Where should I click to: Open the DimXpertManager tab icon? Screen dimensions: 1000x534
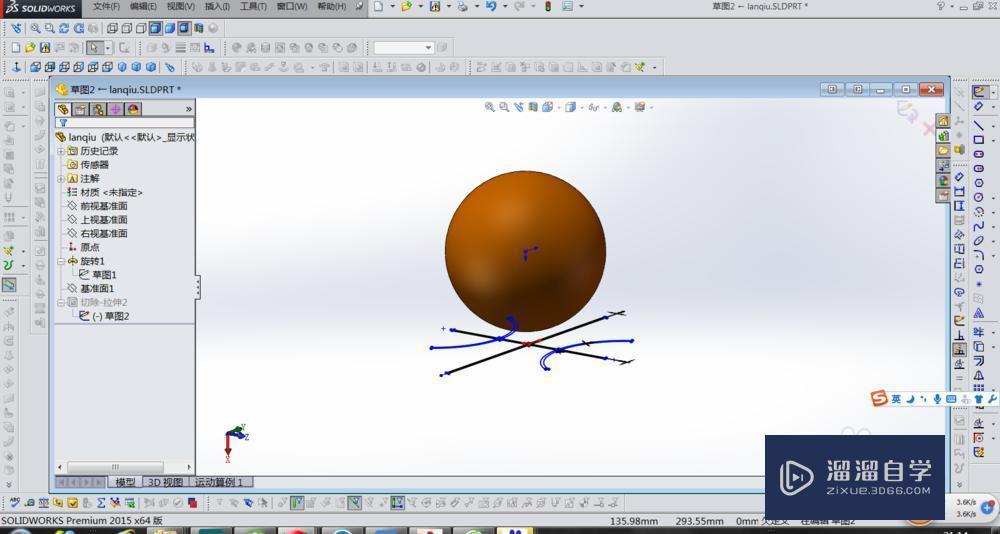tap(115, 109)
